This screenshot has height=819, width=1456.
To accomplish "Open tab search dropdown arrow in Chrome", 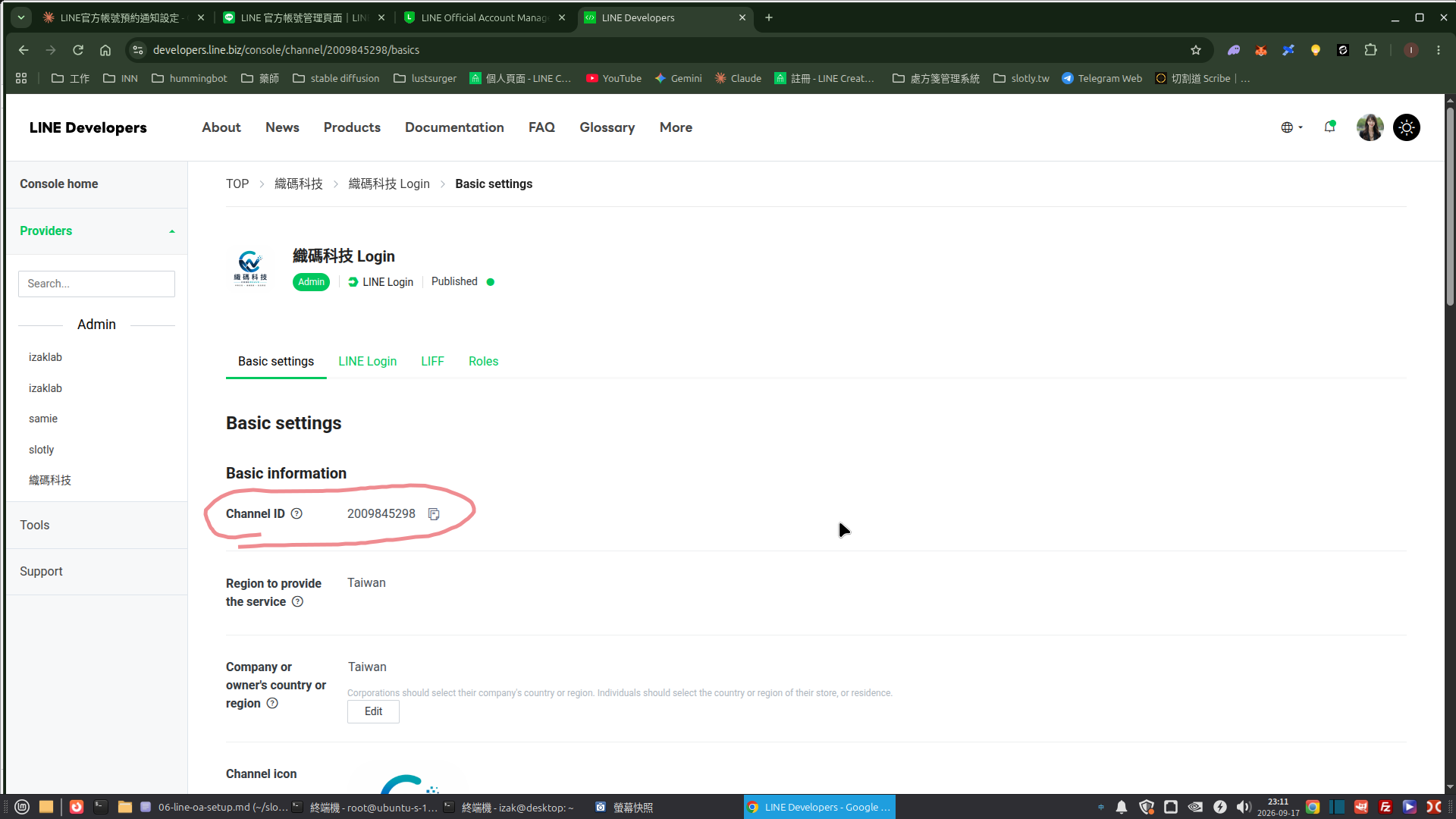I will click(21, 17).
